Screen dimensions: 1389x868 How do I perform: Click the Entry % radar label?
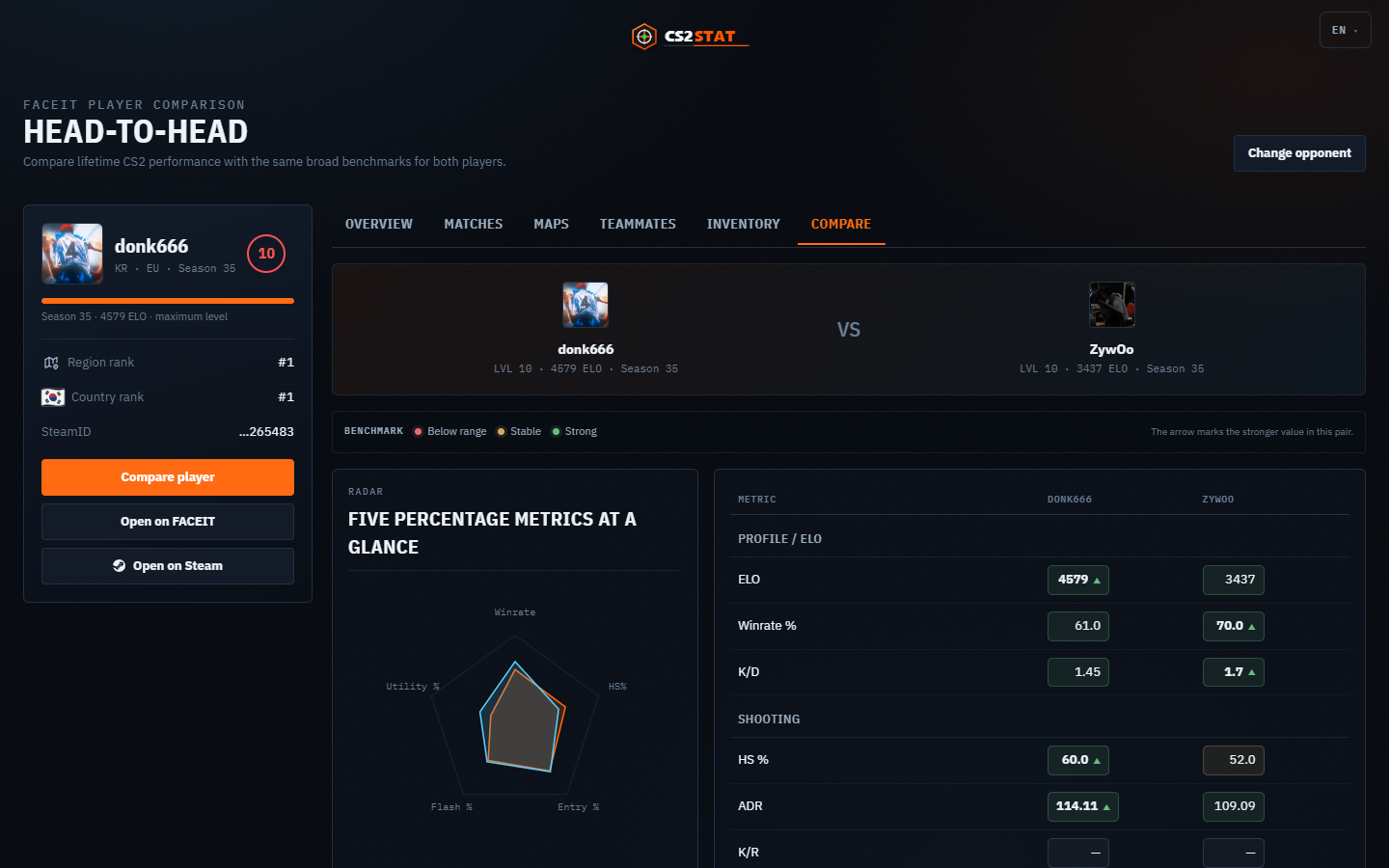click(579, 807)
